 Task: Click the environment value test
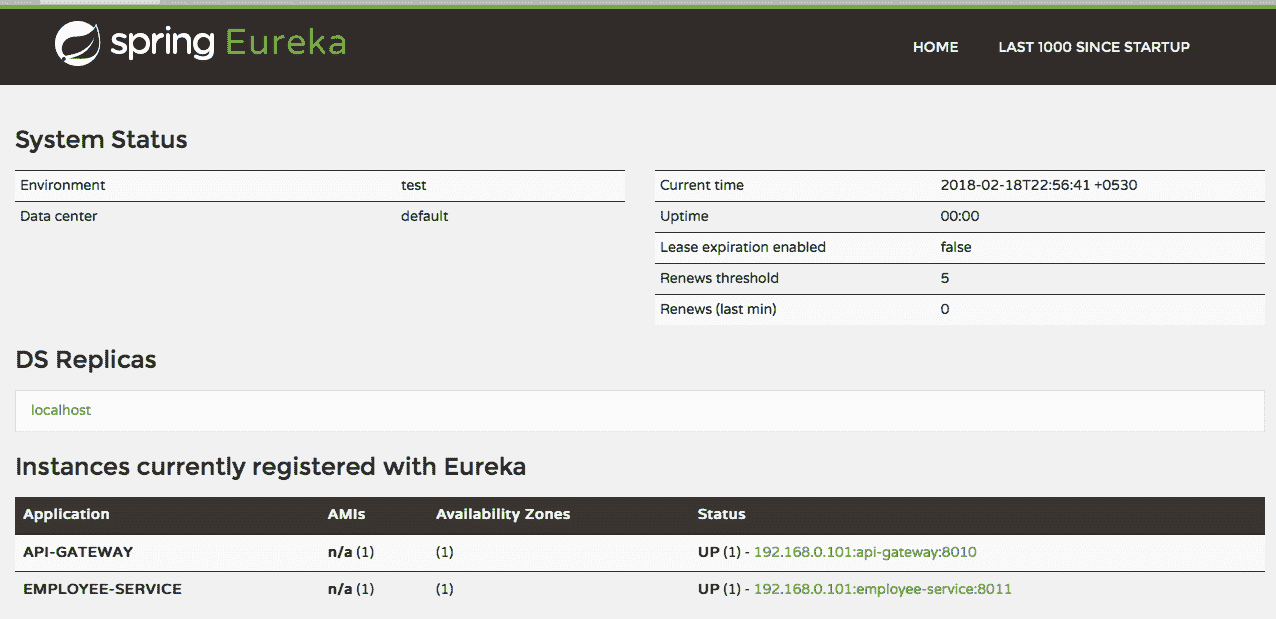(414, 185)
